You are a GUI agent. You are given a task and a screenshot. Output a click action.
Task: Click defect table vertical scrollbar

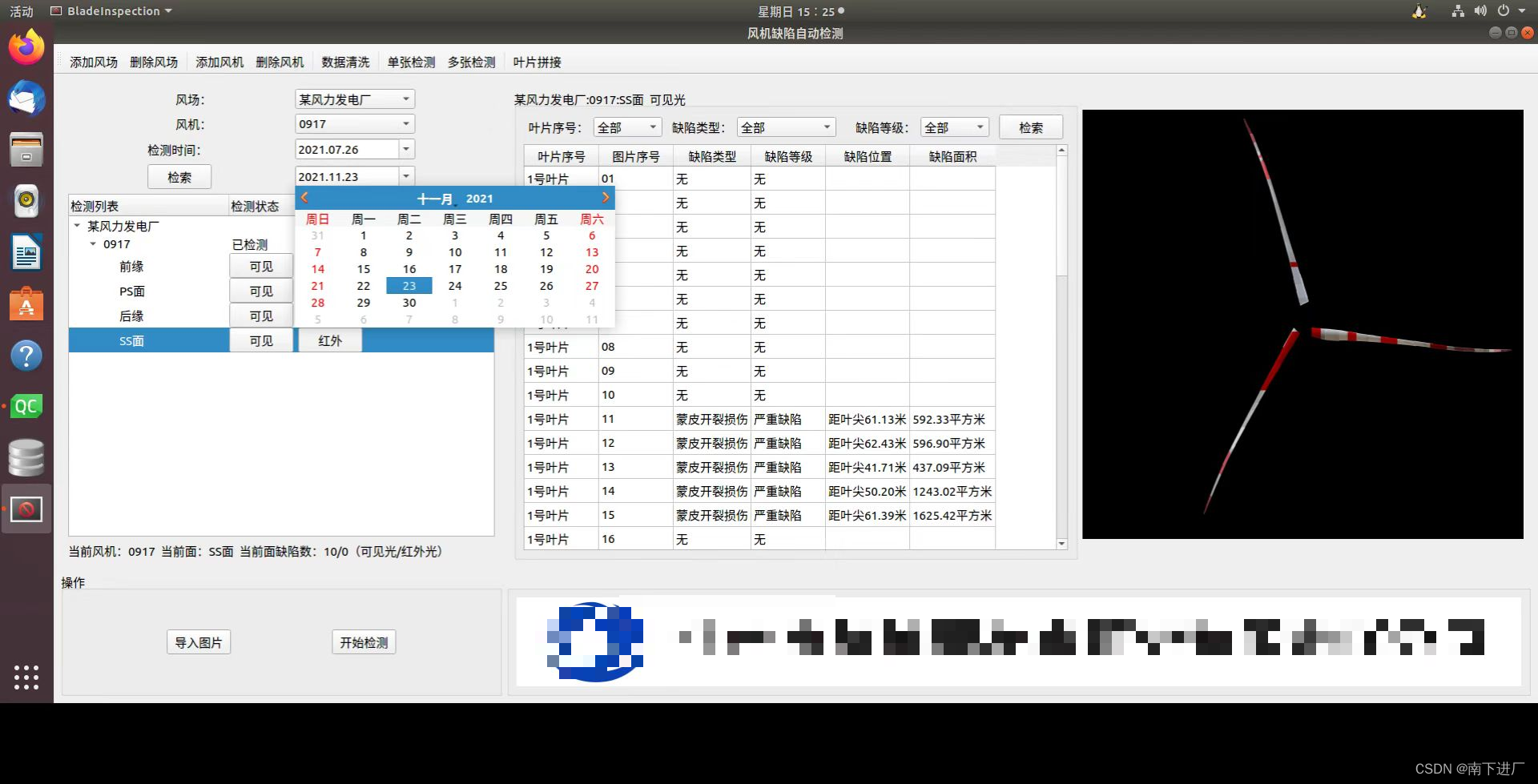(x=1061, y=348)
